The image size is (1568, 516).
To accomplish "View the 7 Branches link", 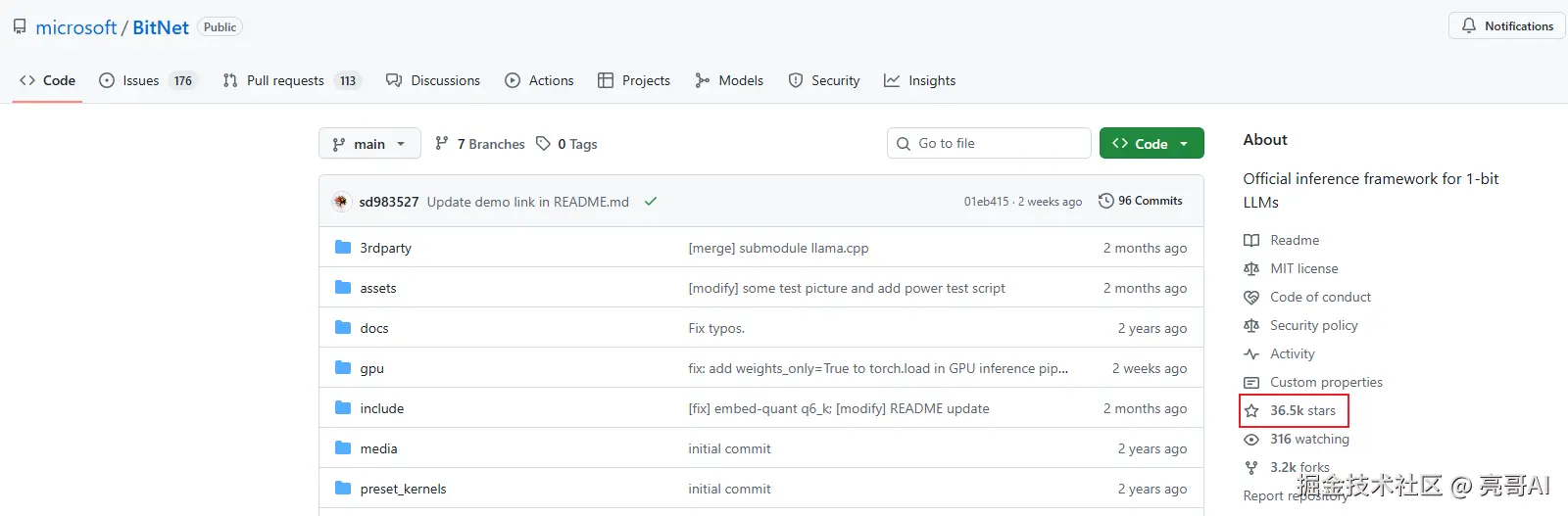I will pos(480,144).
